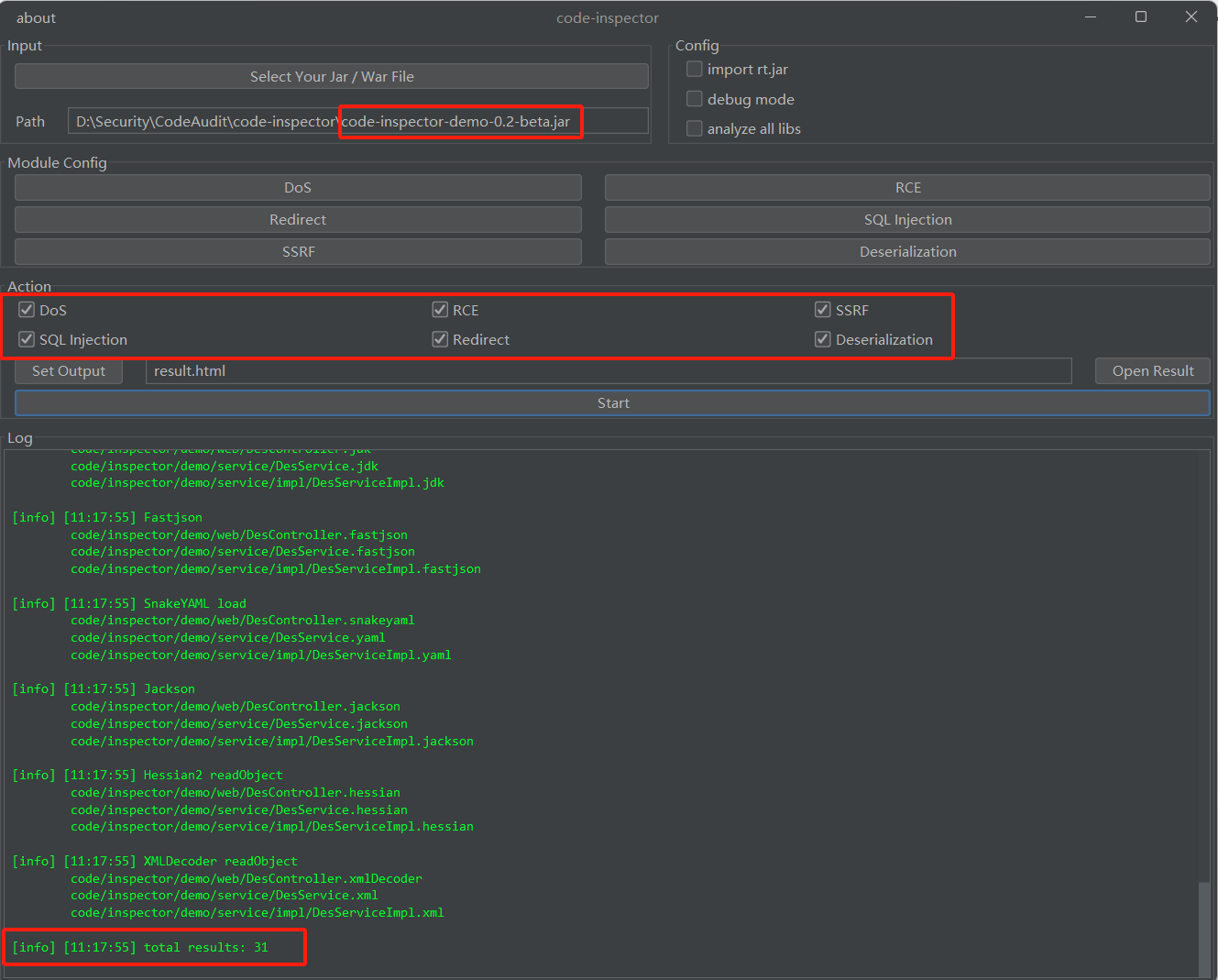Viewport: 1218px width, 980px height.
Task: Click Select Your Jar / War File button
Action: [x=332, y=77]
